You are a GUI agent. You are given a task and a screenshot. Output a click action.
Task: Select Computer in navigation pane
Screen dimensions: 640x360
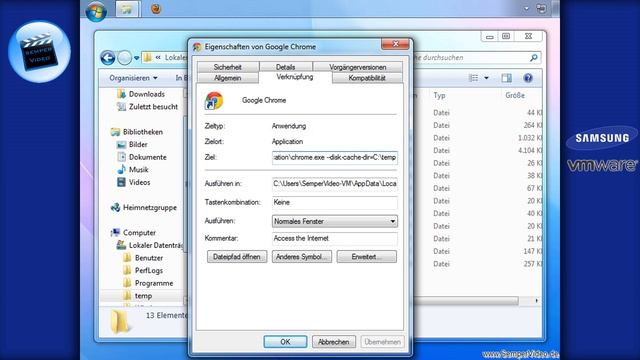[139, 233]
